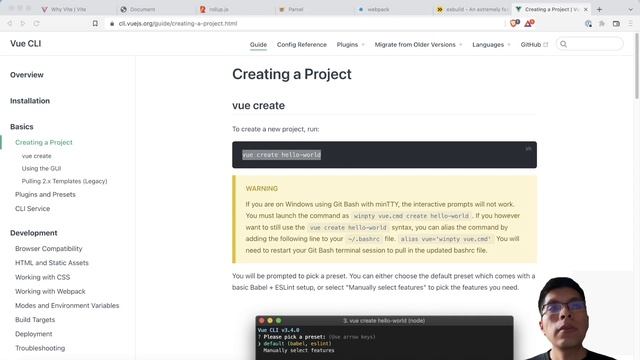Open the Guide nav link
Image resolution: width=640 pixels, height=360 pixels.
(258, 44)
